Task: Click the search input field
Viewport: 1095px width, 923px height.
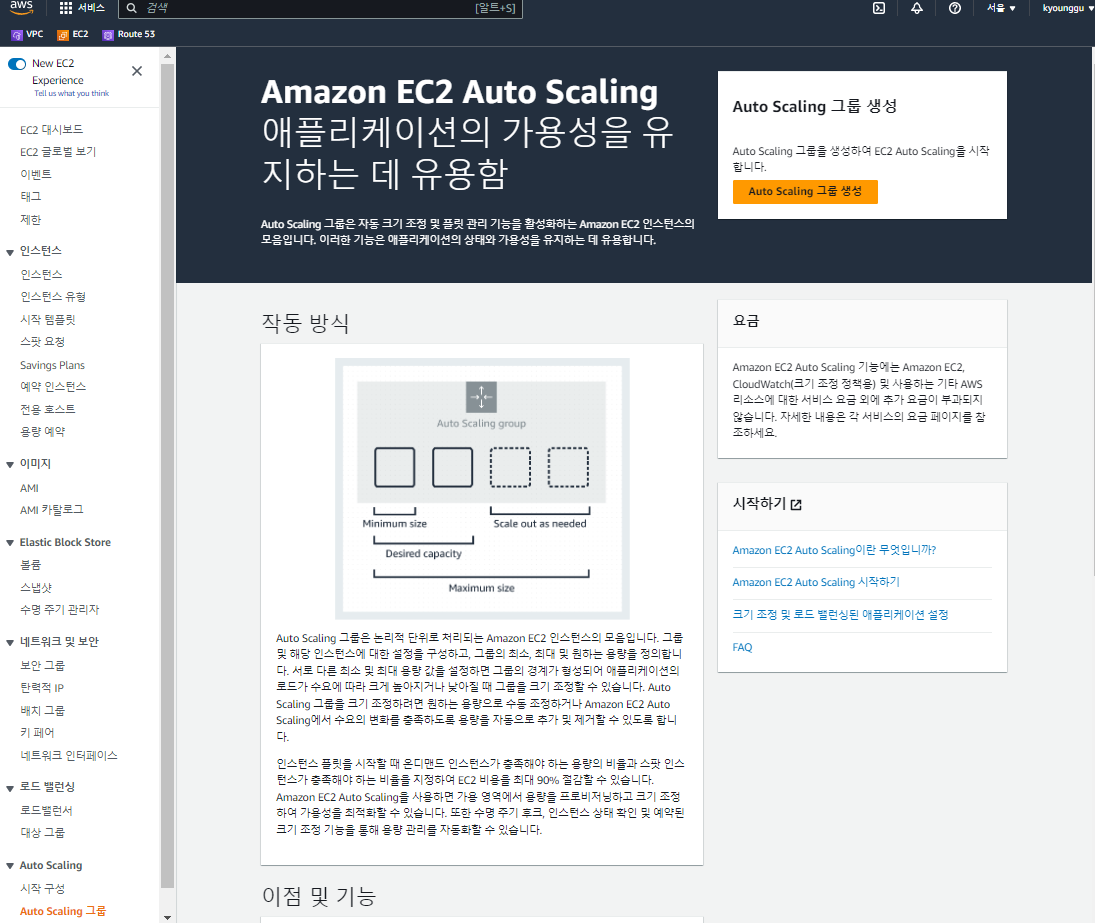Action: 320,8
